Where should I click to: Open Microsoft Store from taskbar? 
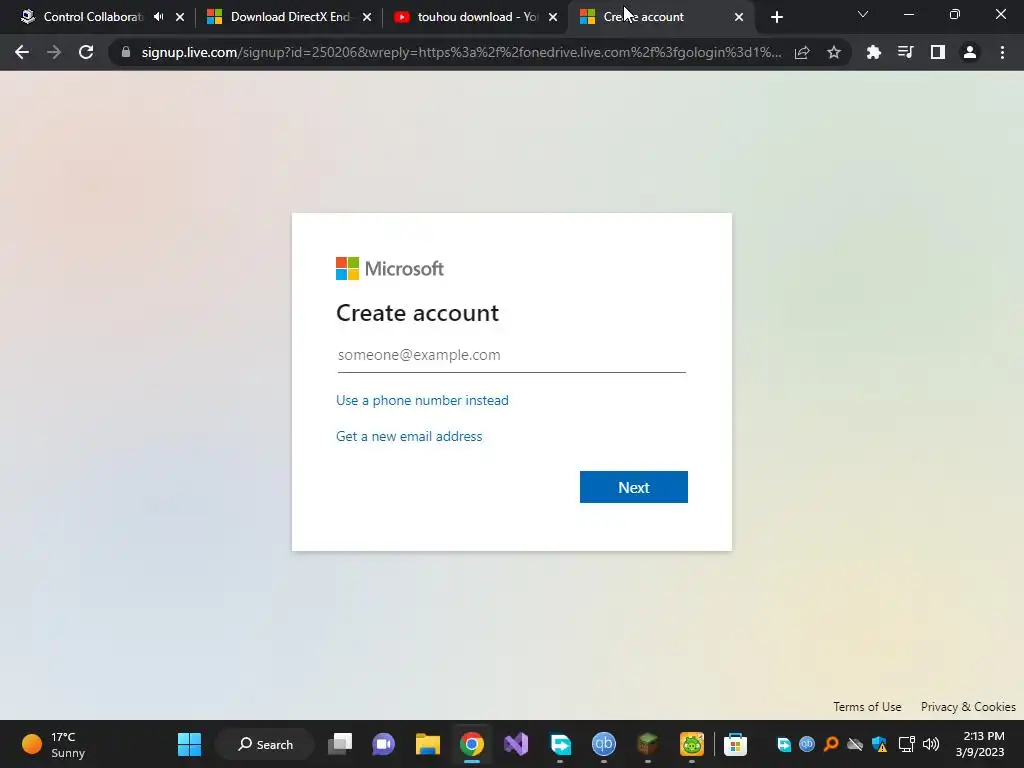click(x=735, y=744)
